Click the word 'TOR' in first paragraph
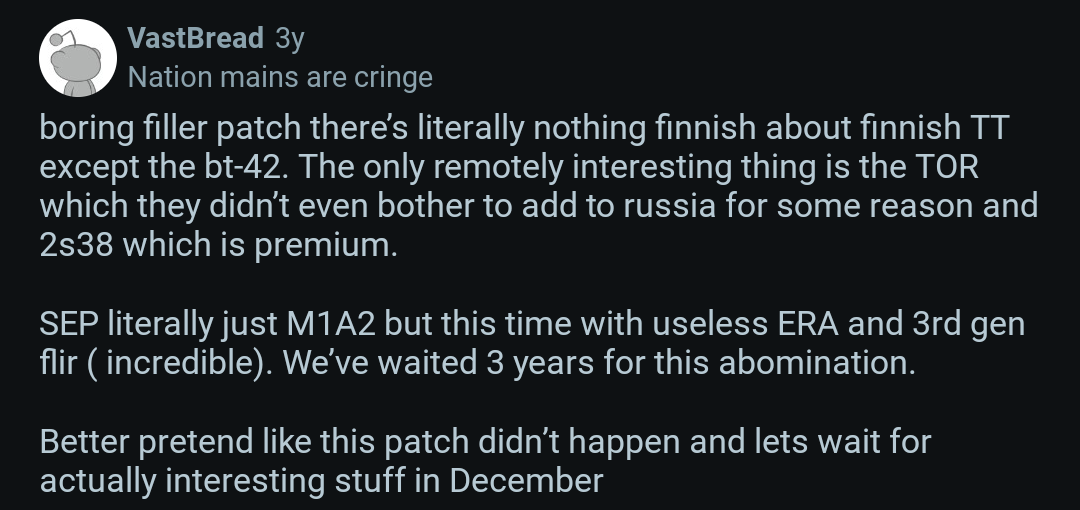The width and height of the screenshot is (1080, 510). coord(941,168)
